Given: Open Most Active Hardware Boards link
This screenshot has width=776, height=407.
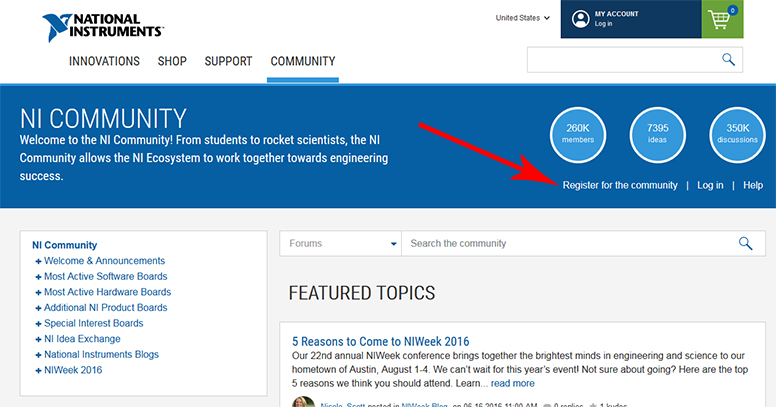Looking at the screenshot, I should (x=107, y=292).
